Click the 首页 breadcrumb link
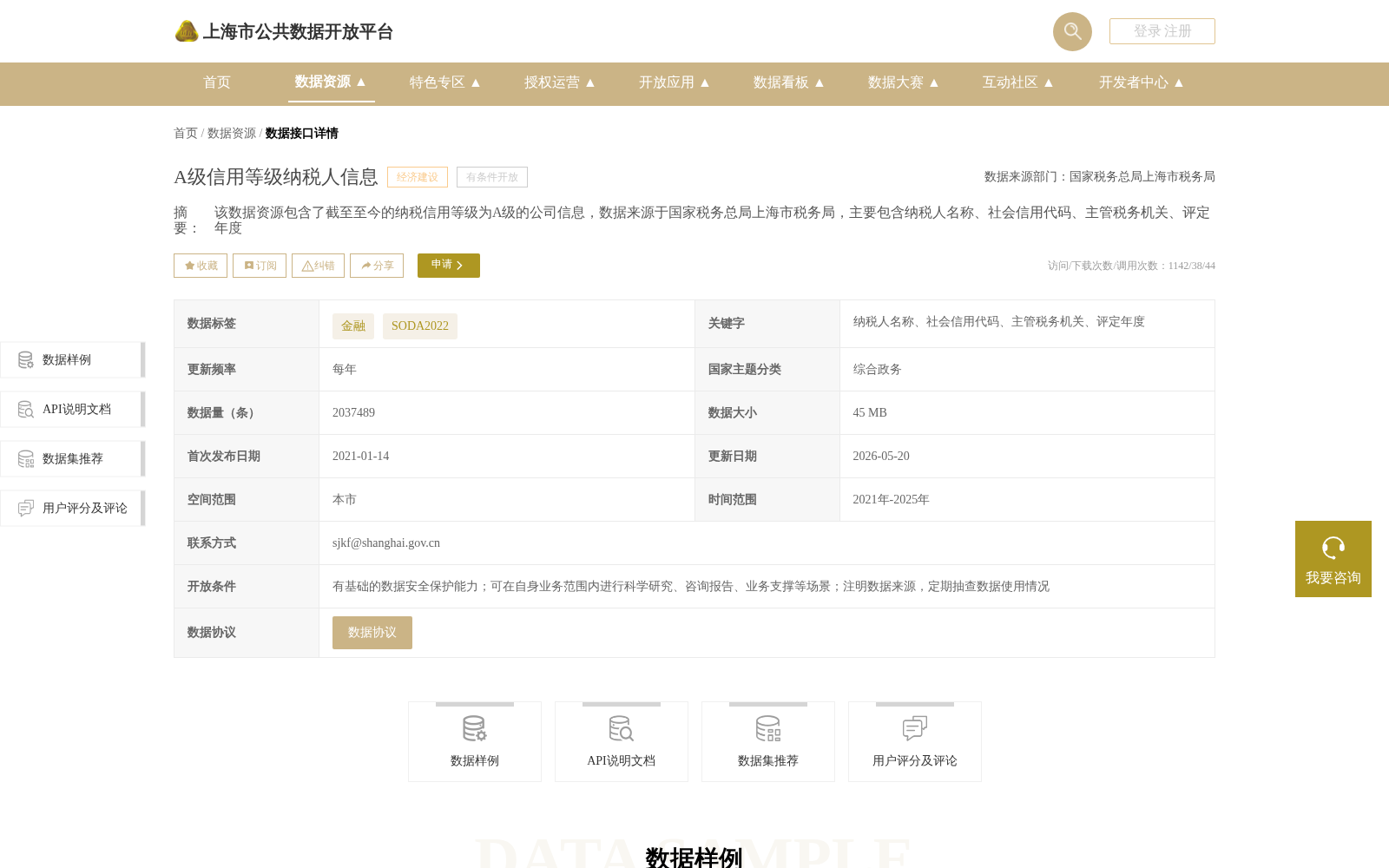This screenshot has height=868, width=1389. (x=186, y=133)
